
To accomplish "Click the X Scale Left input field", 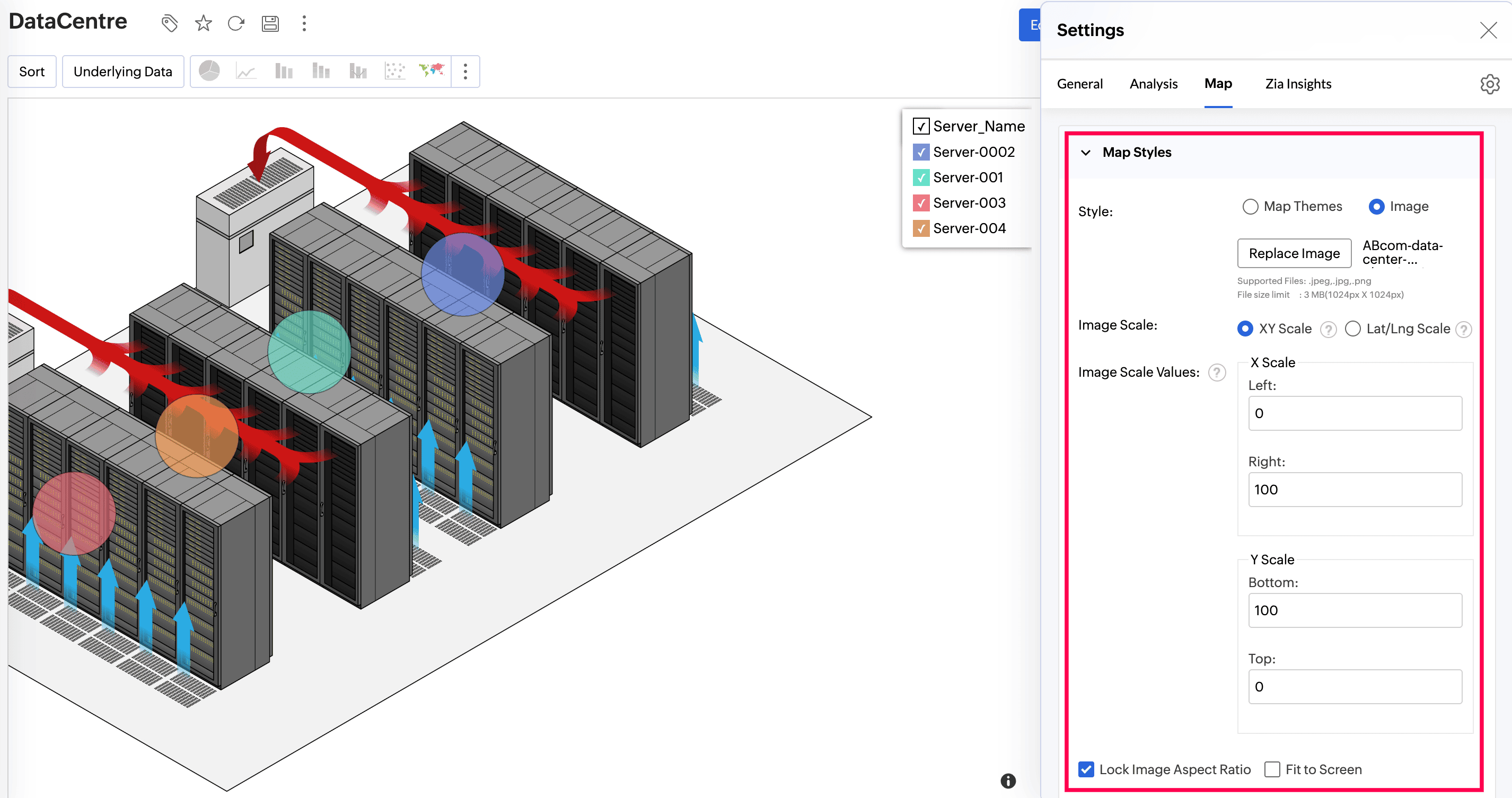I will [x=1355, y=413].
